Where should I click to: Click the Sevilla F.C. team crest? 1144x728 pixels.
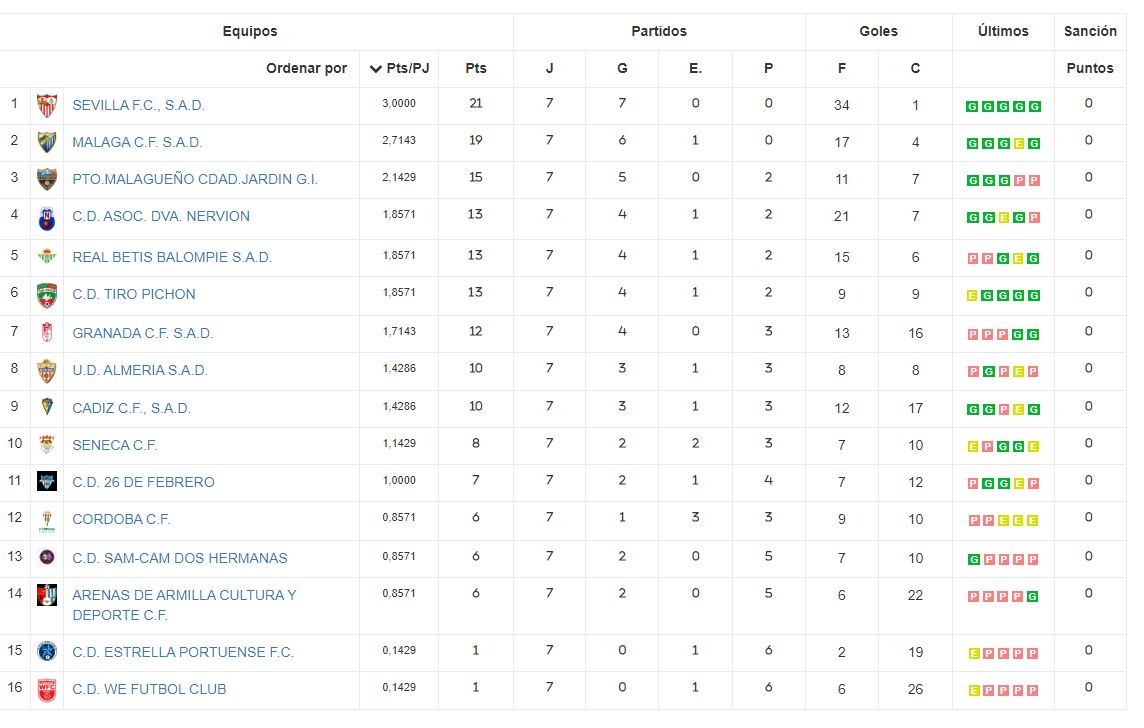coord(47,106)
